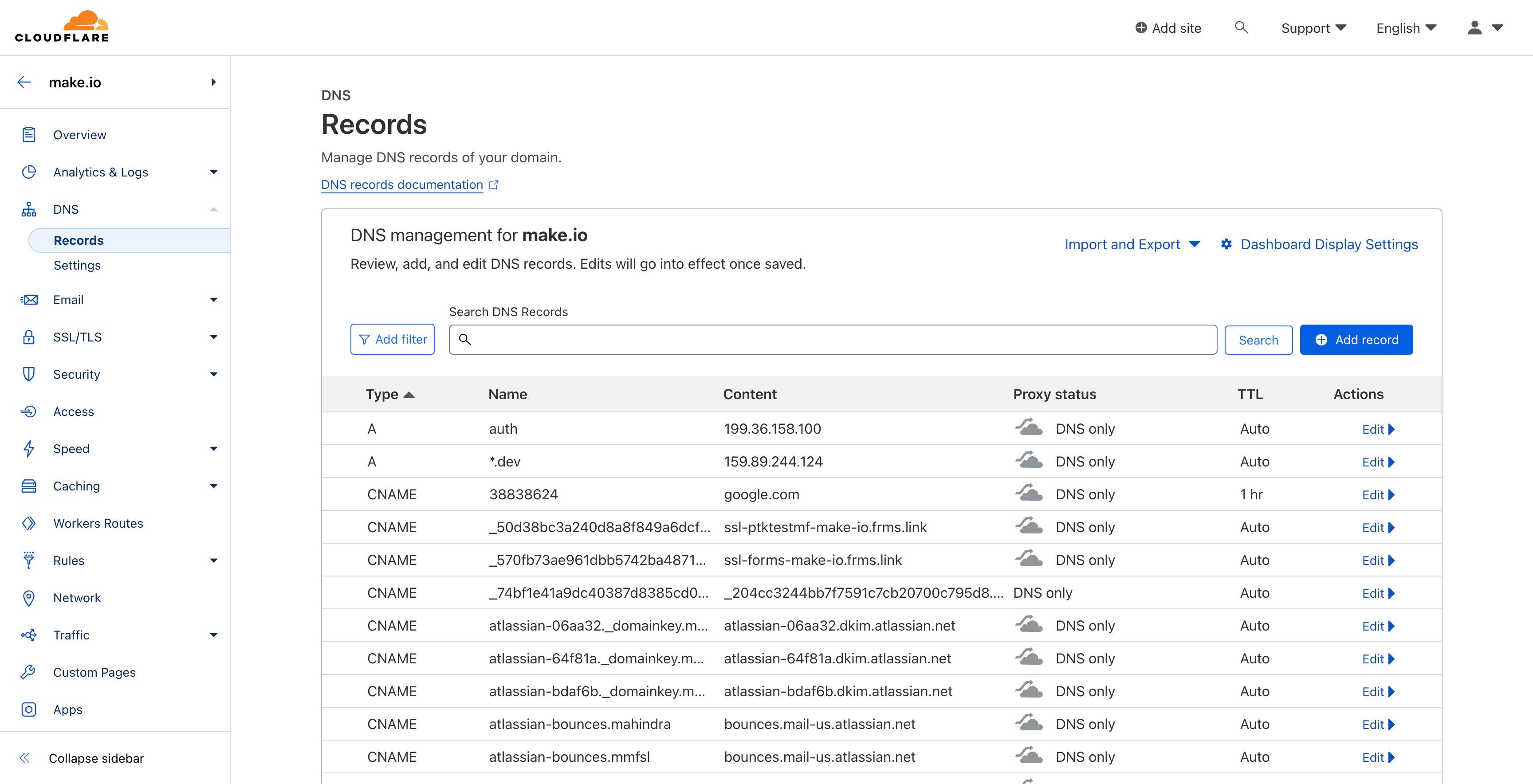The width and height of the screenshot is (1533, 784).
Task: Edit the auth A record
Action: (x=1378, y=430)
